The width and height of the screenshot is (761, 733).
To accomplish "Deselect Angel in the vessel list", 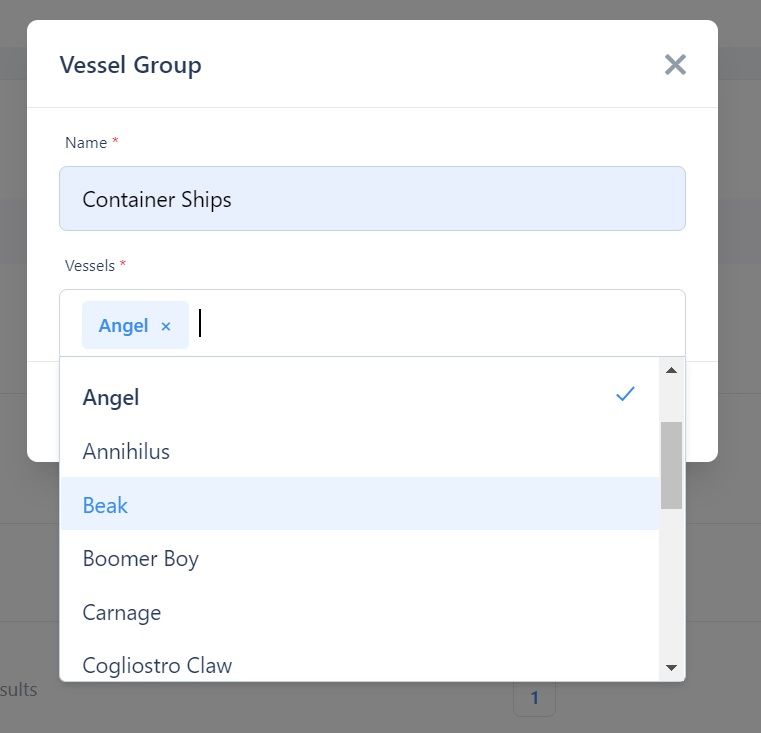I will tap(359, 398).
